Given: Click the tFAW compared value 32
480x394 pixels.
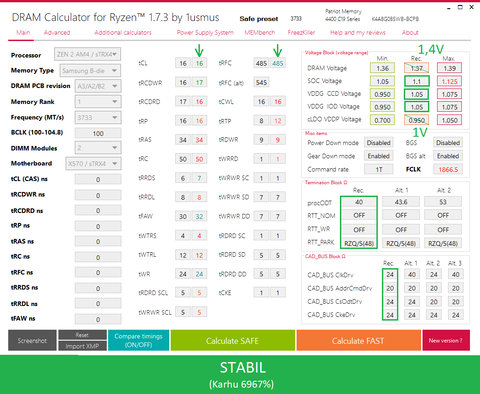Looking at the screenshot, I should (199, 216).
